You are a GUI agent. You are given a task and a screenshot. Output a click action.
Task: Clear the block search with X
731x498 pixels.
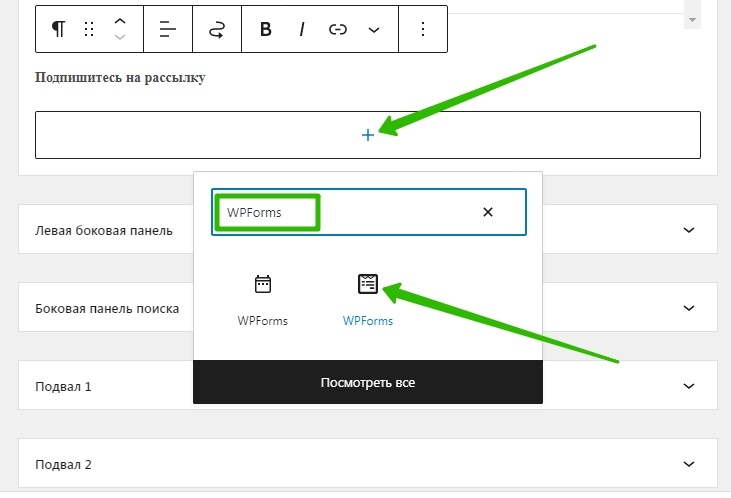[x=488, y=212]
